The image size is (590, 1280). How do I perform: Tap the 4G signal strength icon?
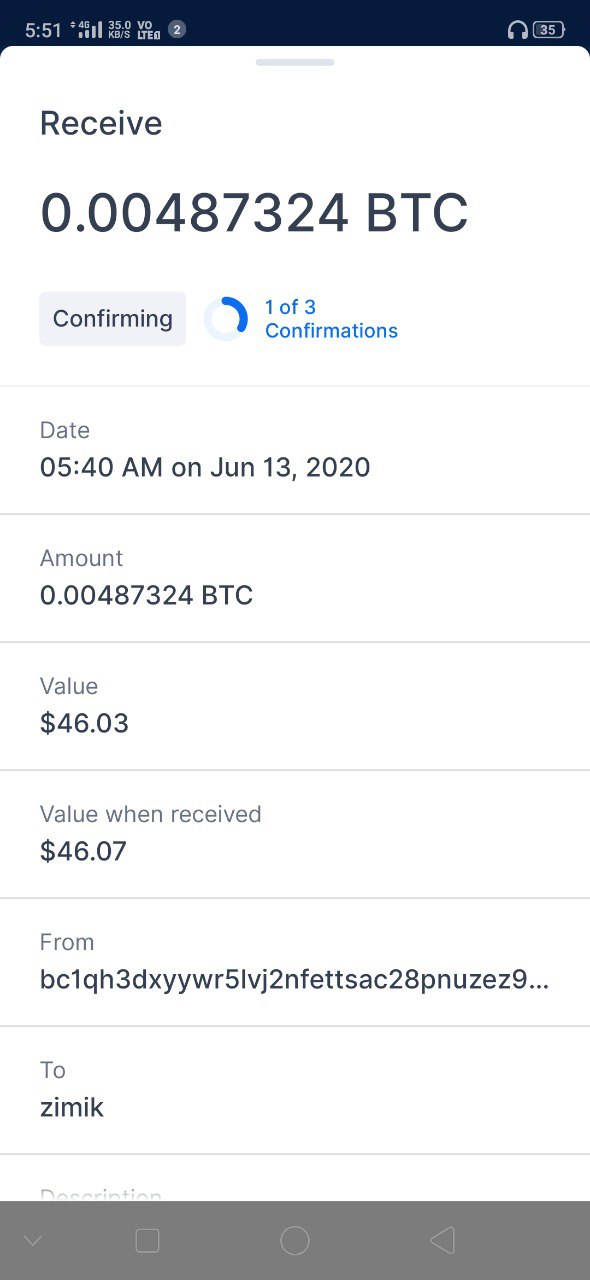89,29
